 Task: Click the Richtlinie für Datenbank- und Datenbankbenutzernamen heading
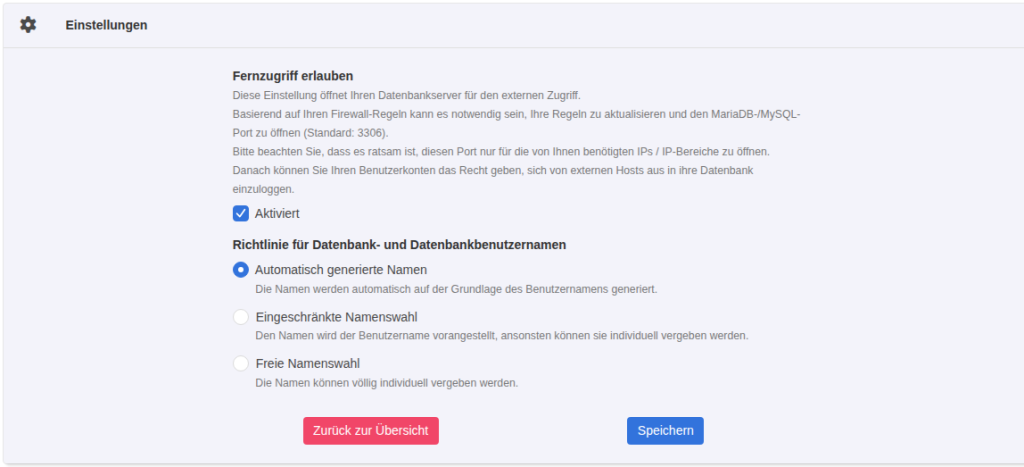click(x=399, y=245)
